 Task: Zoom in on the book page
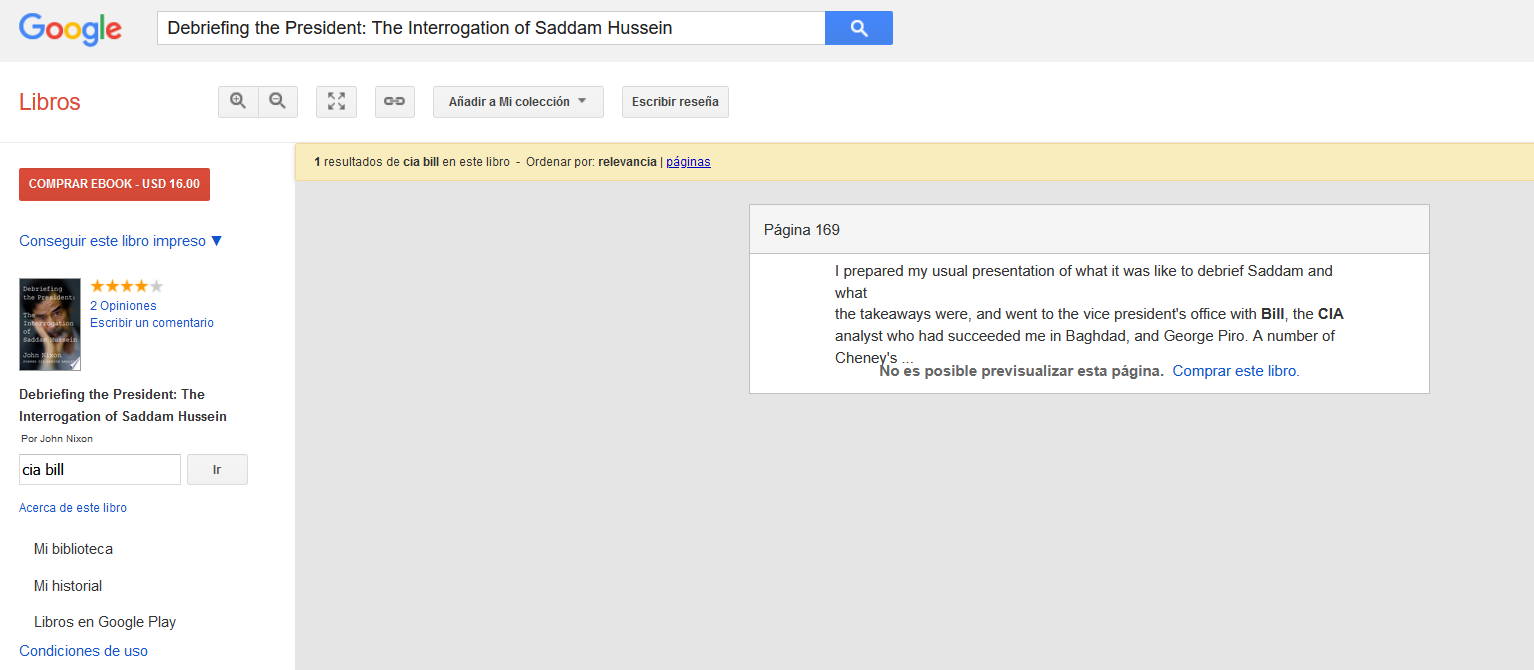[x=238, y=101]
